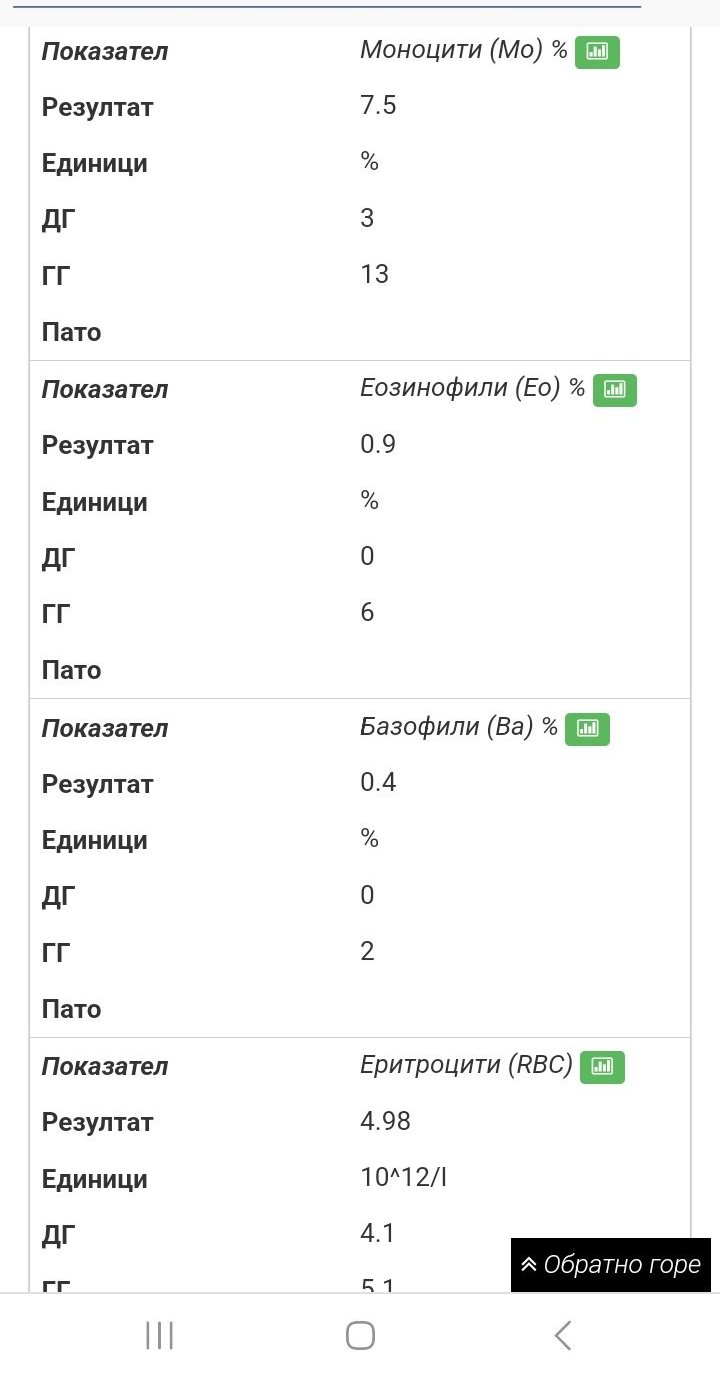Tap the monocytes upper limit value 13
The height and width of the screenshot is (1382, 720).
click(374, 274)
